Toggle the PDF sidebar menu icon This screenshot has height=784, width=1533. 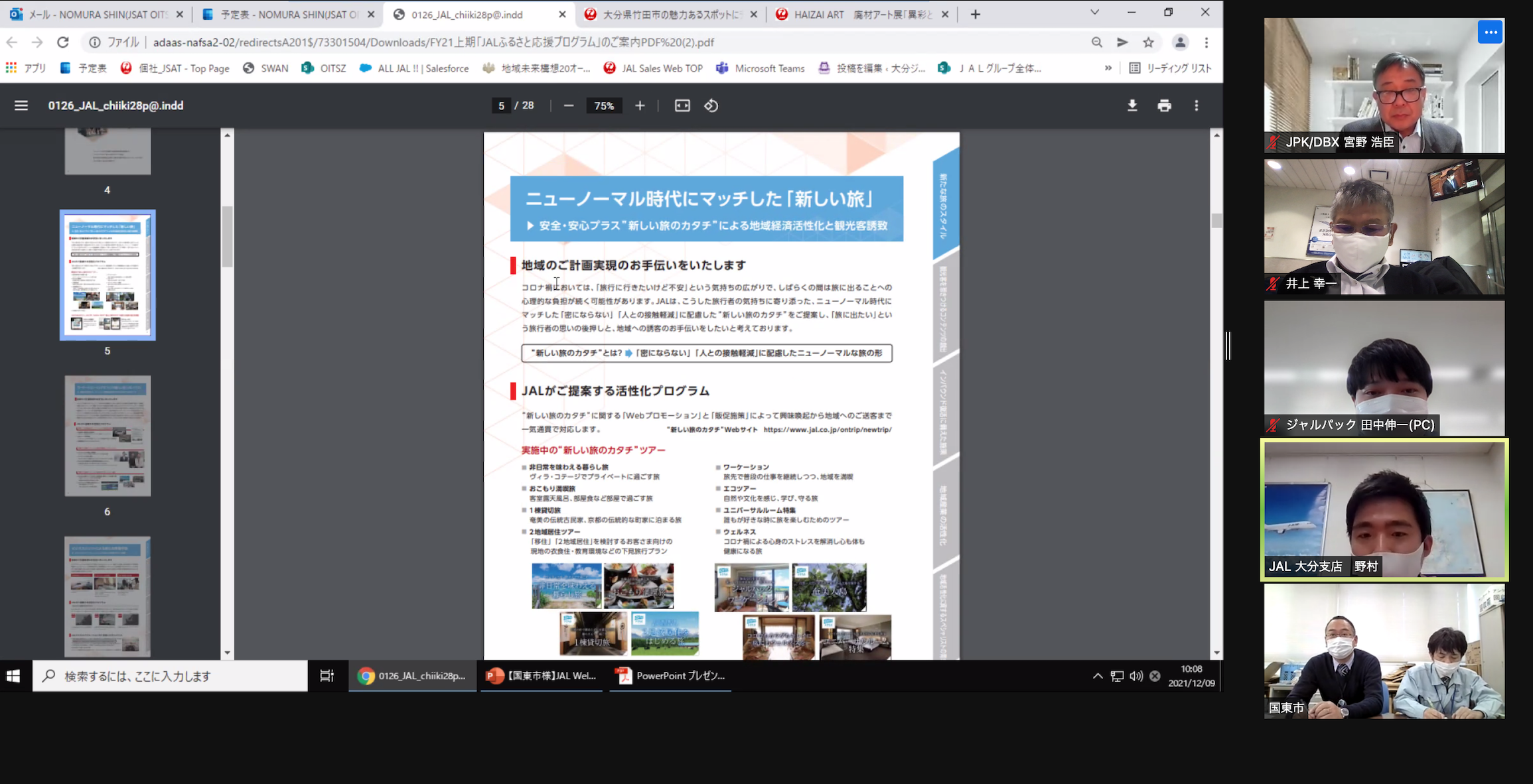(21, 105)
